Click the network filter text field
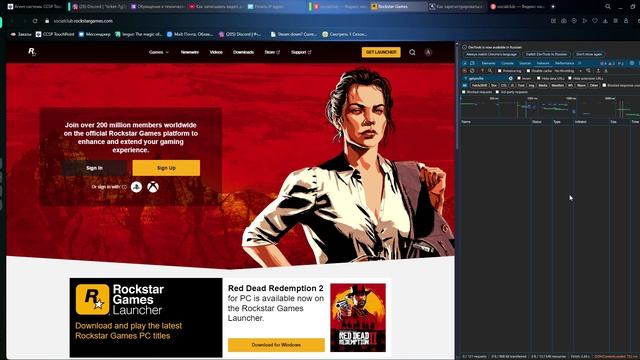Image resolution: width=640 pixels, height=360 pixels. [x=488, y=78]
